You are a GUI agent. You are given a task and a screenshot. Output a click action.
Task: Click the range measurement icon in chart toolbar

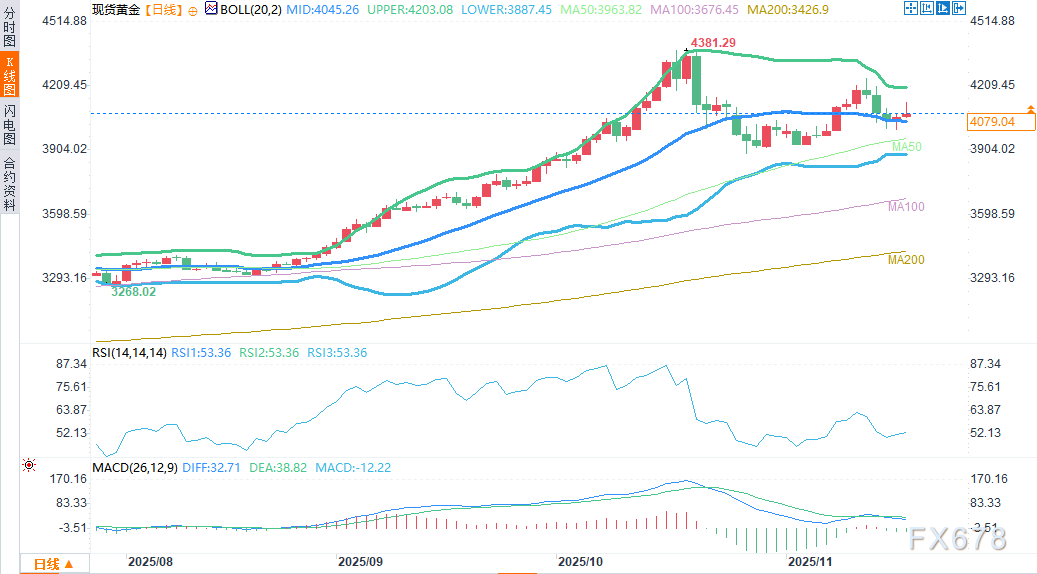click(x=927, y=8)
